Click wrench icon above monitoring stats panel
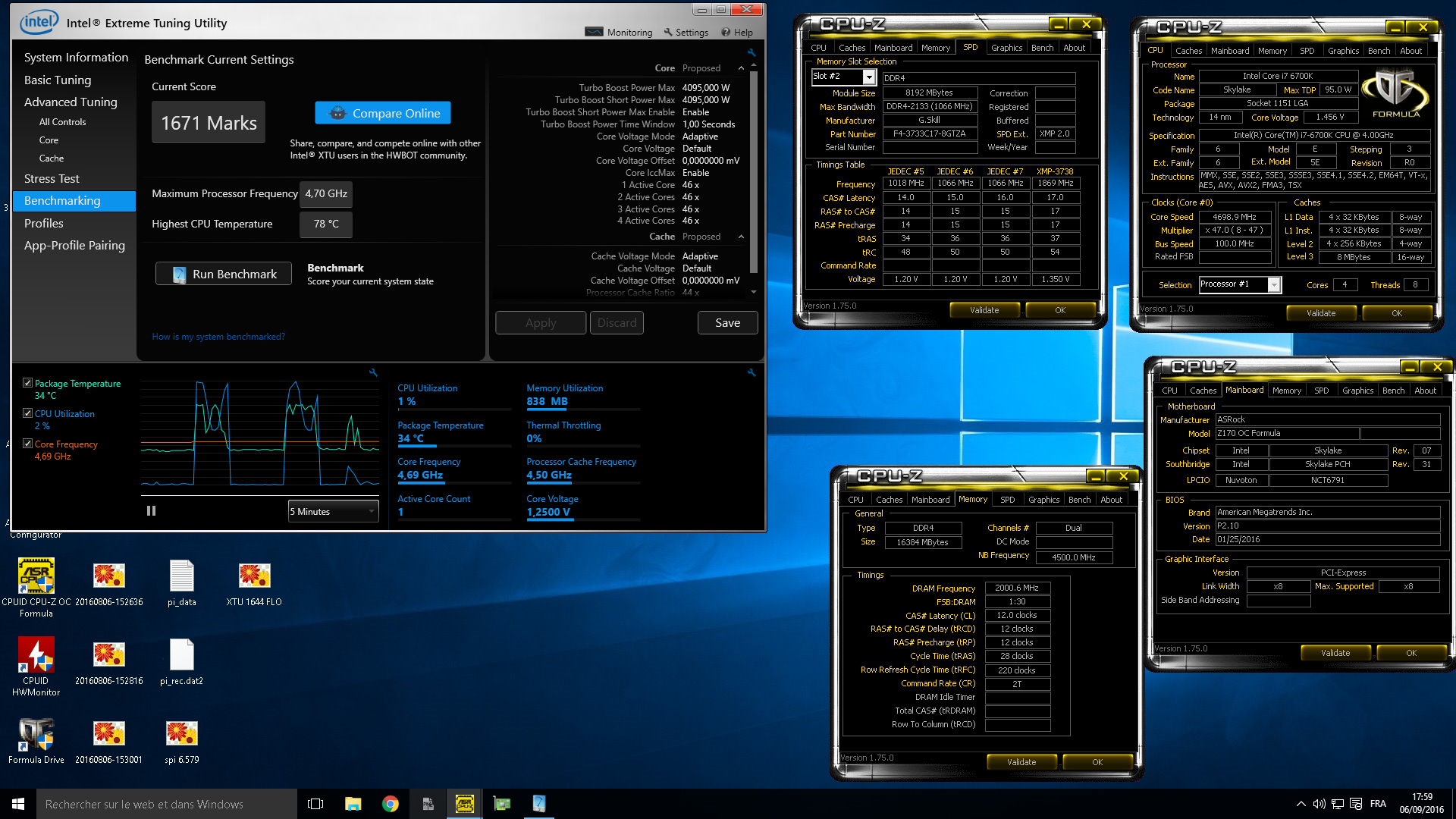This screenshot has width=1456, height=819. click(752, 372)
